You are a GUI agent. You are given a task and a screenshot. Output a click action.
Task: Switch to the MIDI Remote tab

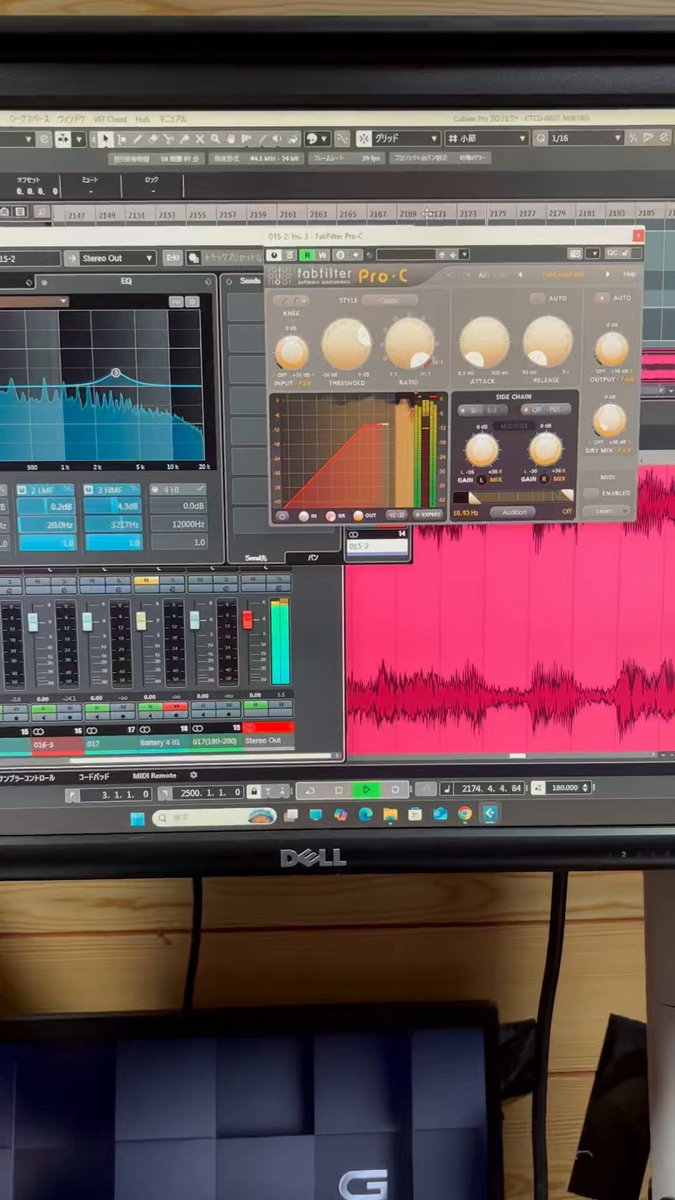154,775
